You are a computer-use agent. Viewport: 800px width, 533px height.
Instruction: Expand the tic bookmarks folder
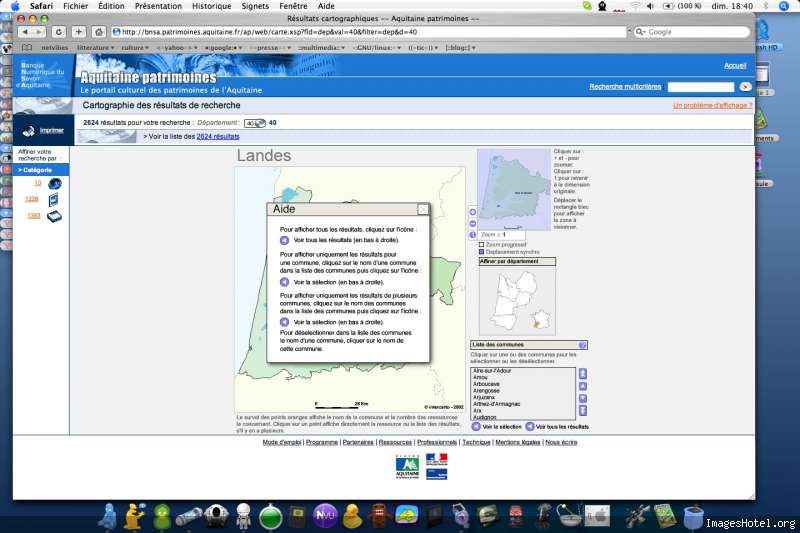point(423,47)
